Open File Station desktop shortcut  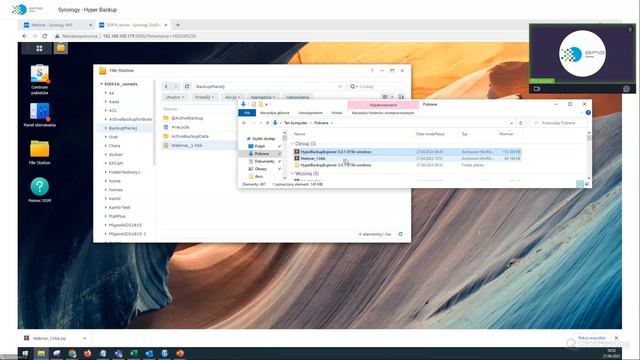click(40, 152)
